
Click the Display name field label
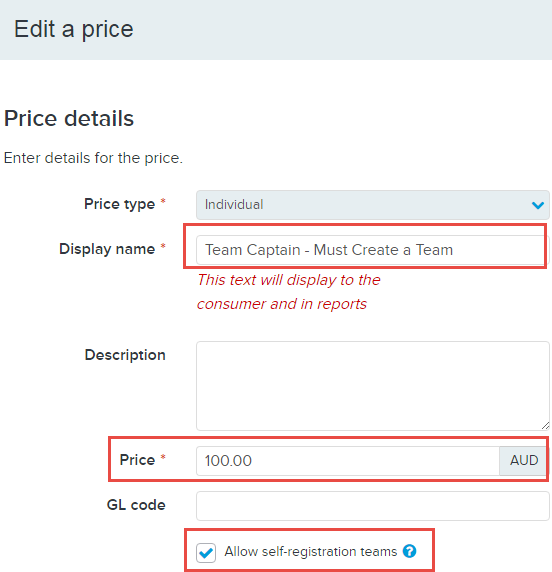click(x=107, y=249)
